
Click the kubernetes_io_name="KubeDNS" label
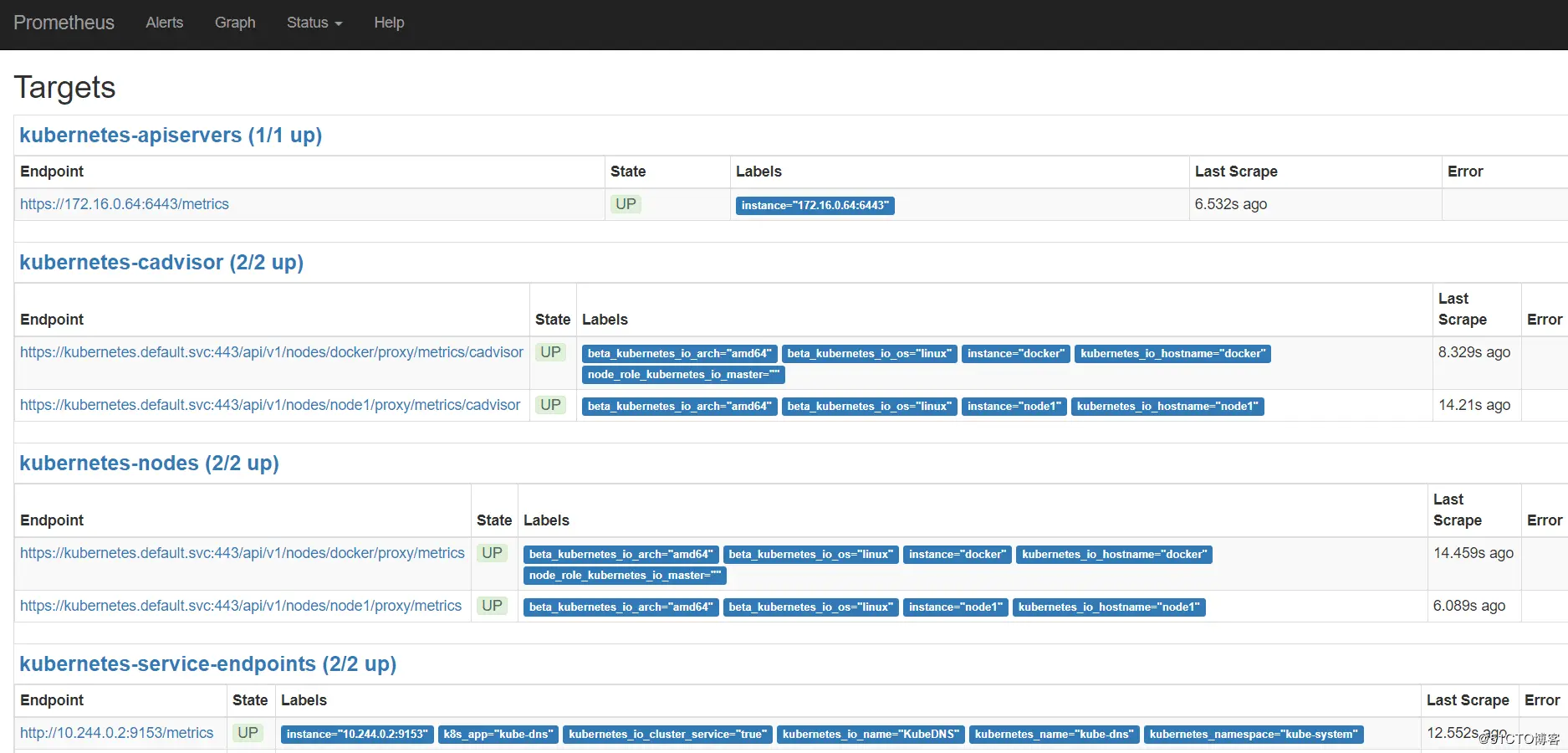871,735
